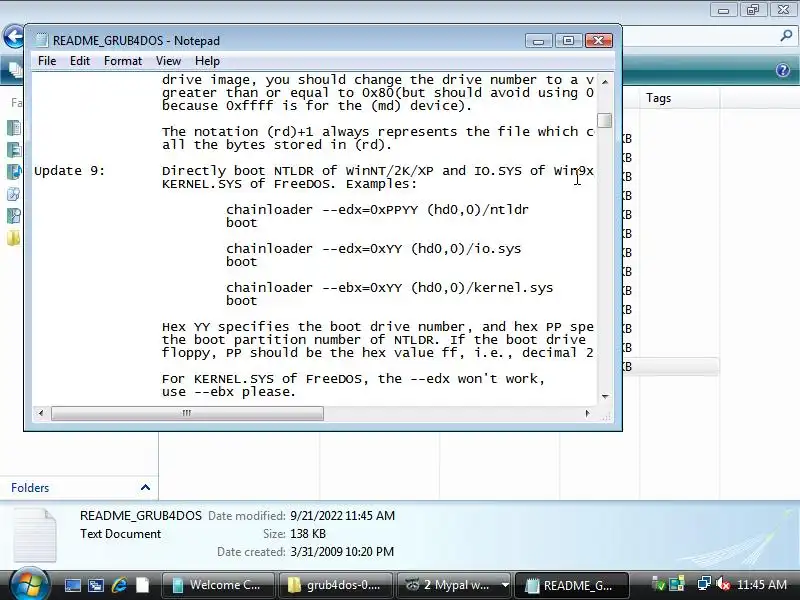Image resolution: width=800 pixels, height=600 pixels.
Task: Open Music in Explorer's favorite links
Action: pos(14,172)
